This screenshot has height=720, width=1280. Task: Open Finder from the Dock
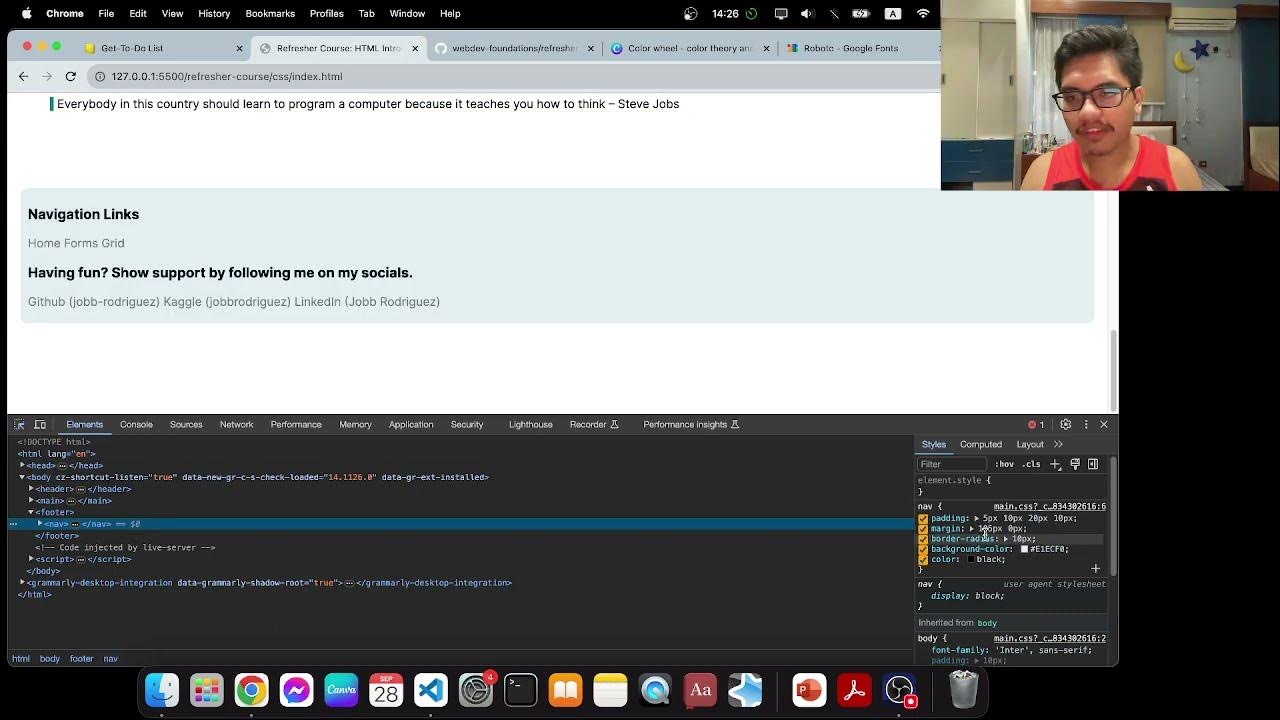pyautogui.click(x=162, y=690)
